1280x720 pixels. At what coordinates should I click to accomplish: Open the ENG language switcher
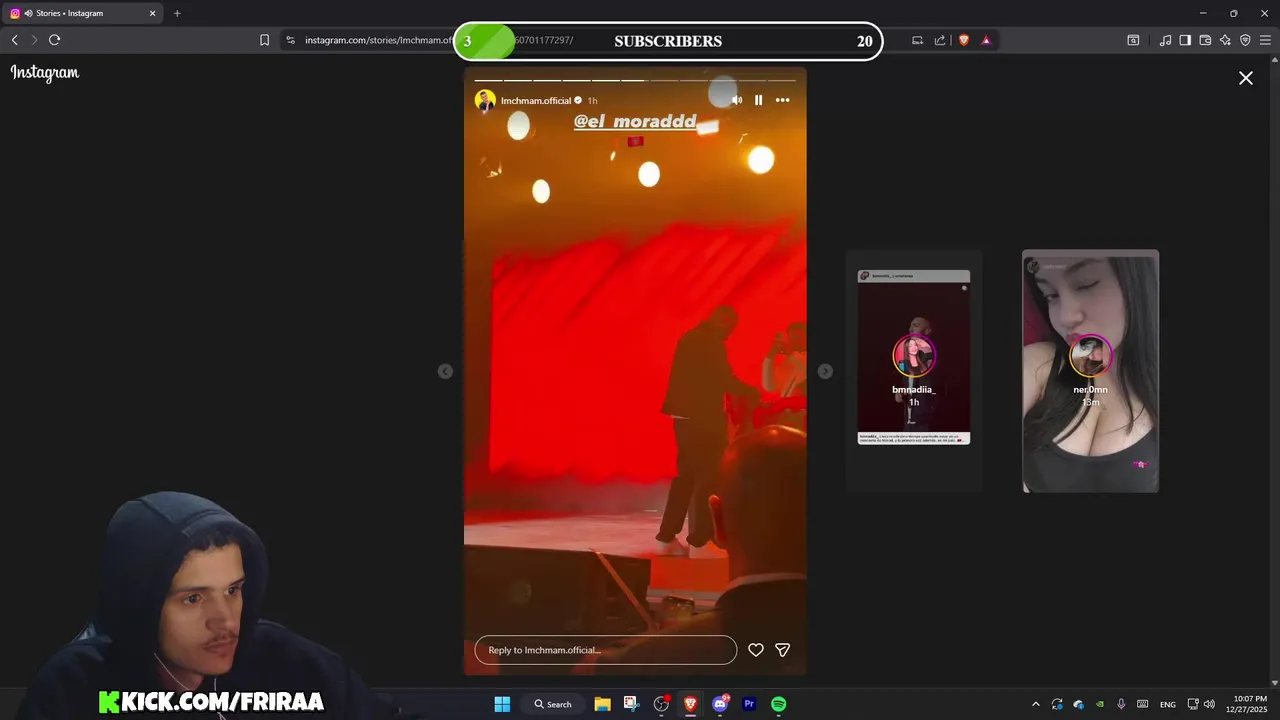1167,704
